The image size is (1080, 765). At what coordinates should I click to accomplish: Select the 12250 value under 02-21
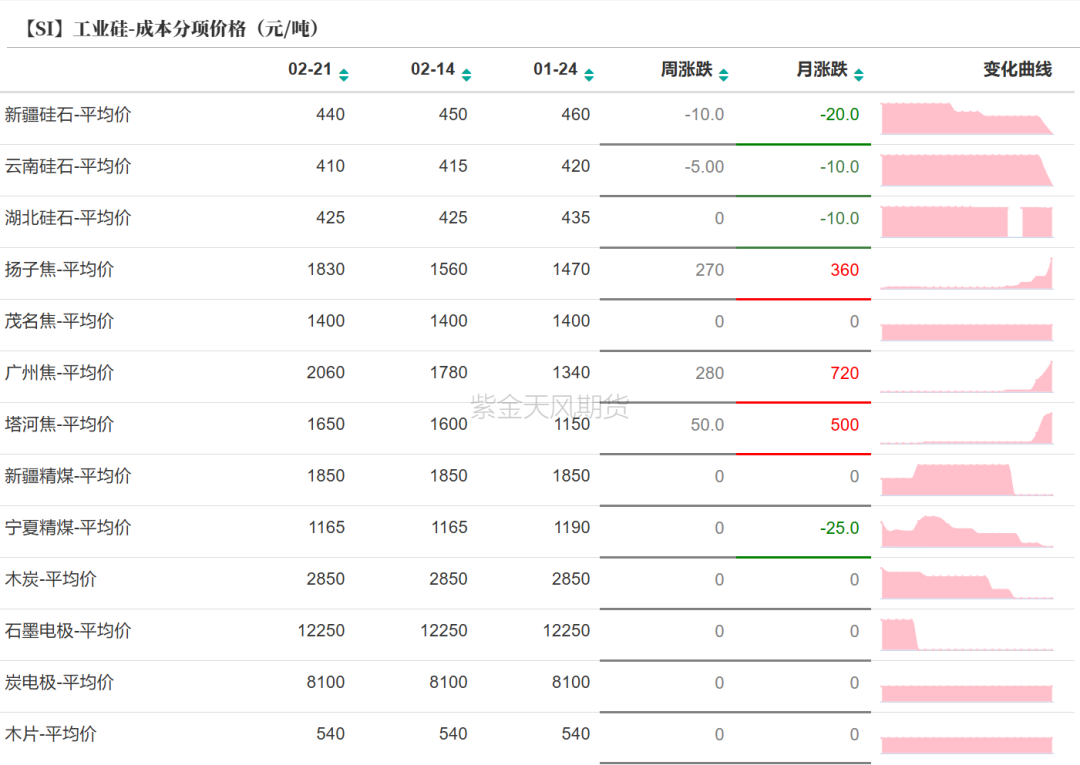321,631
